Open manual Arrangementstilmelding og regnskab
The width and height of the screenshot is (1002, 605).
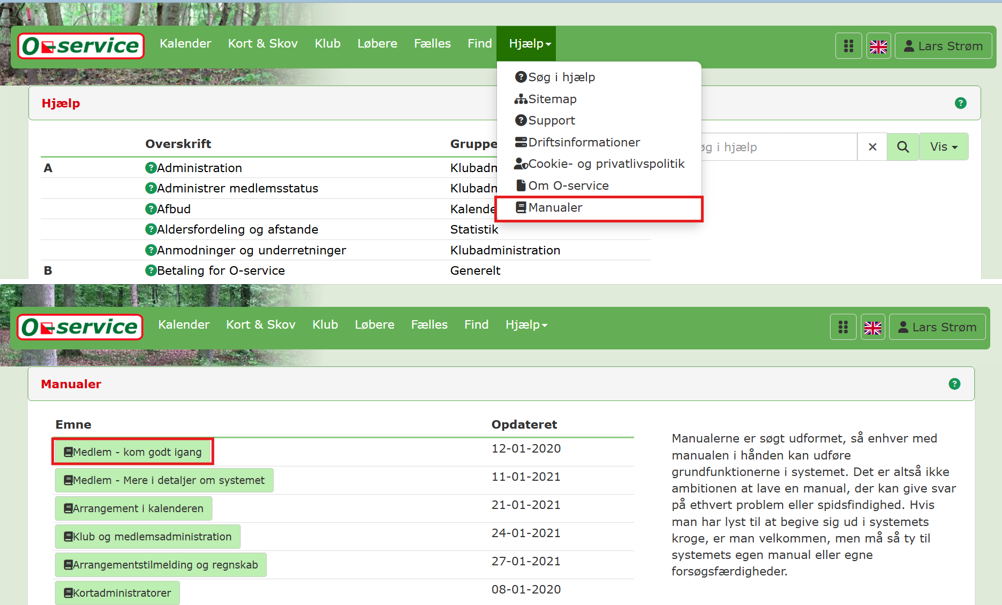pyautogui.click(x=161, y=564)
